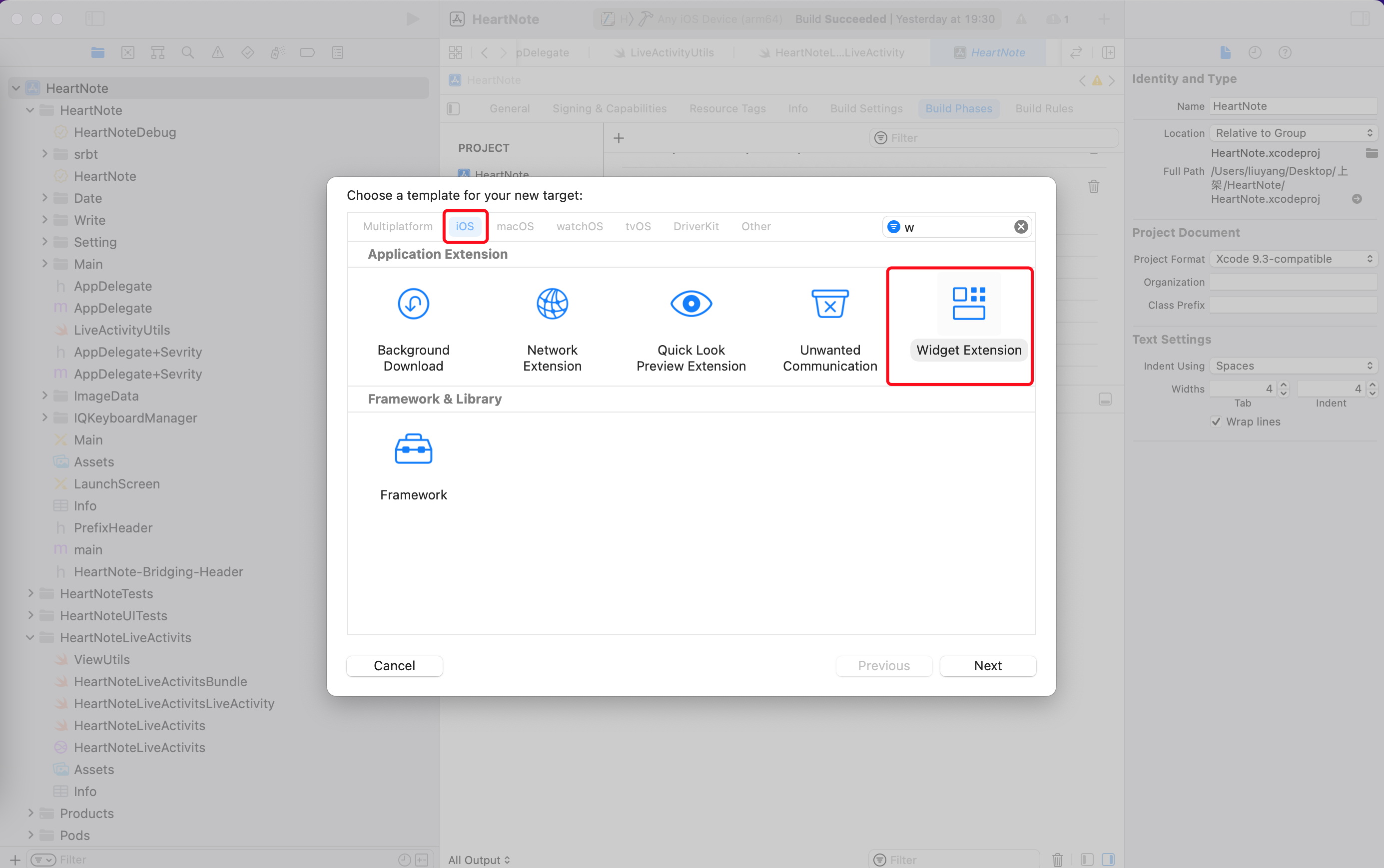The image size is (1384, 868).
Task: Open the Find navigator magnifier icon
Action: pos(188,53)
